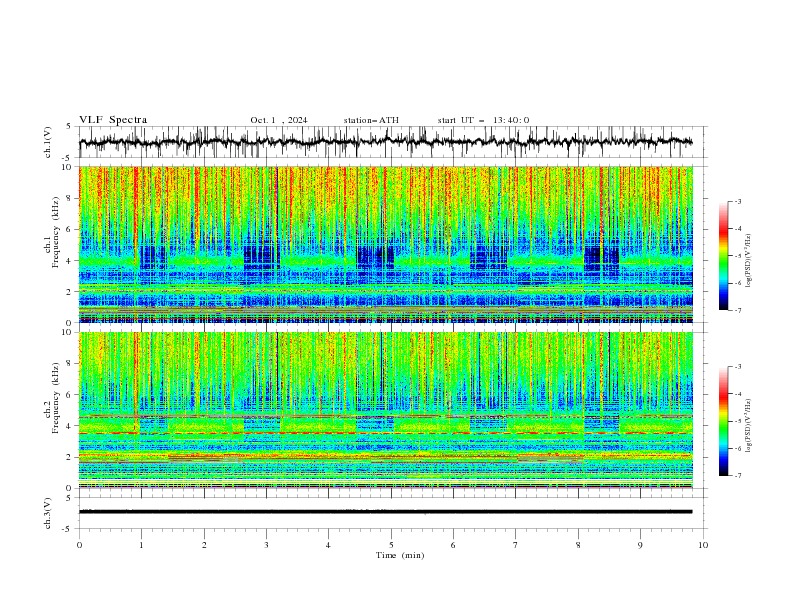The width and height of the screenshot is (792, 612).
Task: Click the "10" kHz tick of ch.1 spectrogram
Action: (68, 167)
